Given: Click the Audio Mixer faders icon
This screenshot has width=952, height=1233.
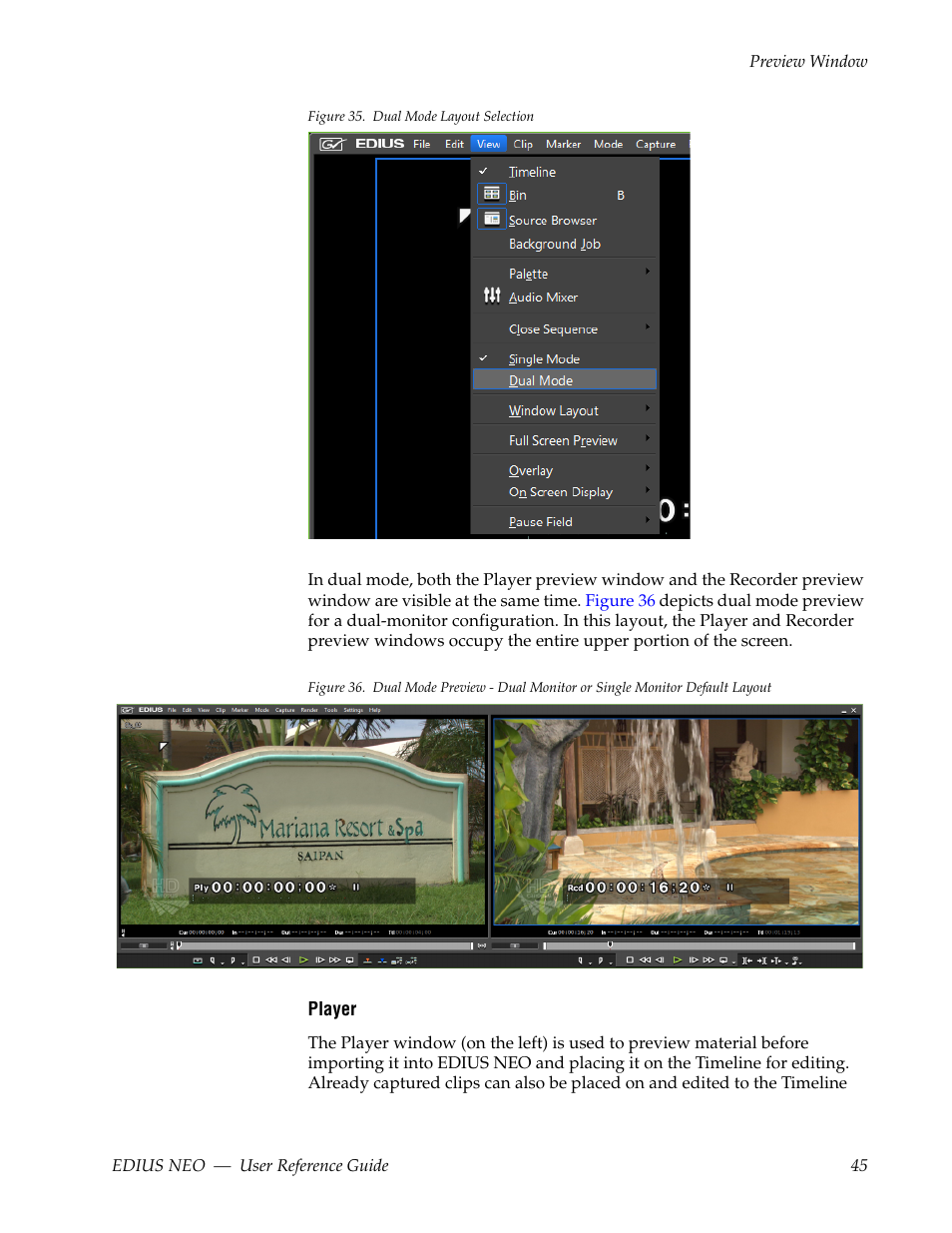Looking at the screenshot, I should point(492,296).
